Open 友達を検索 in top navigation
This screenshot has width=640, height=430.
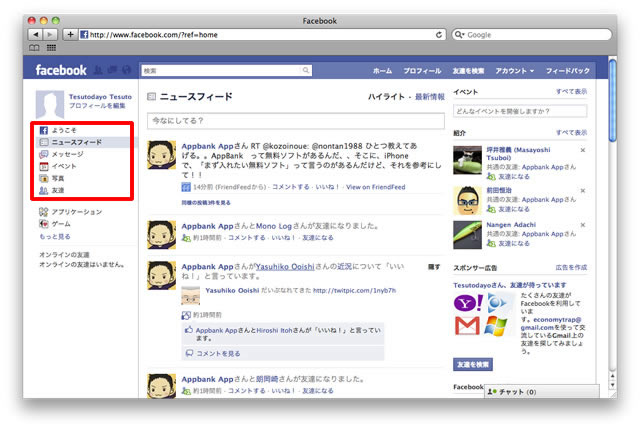click(468, 71)
